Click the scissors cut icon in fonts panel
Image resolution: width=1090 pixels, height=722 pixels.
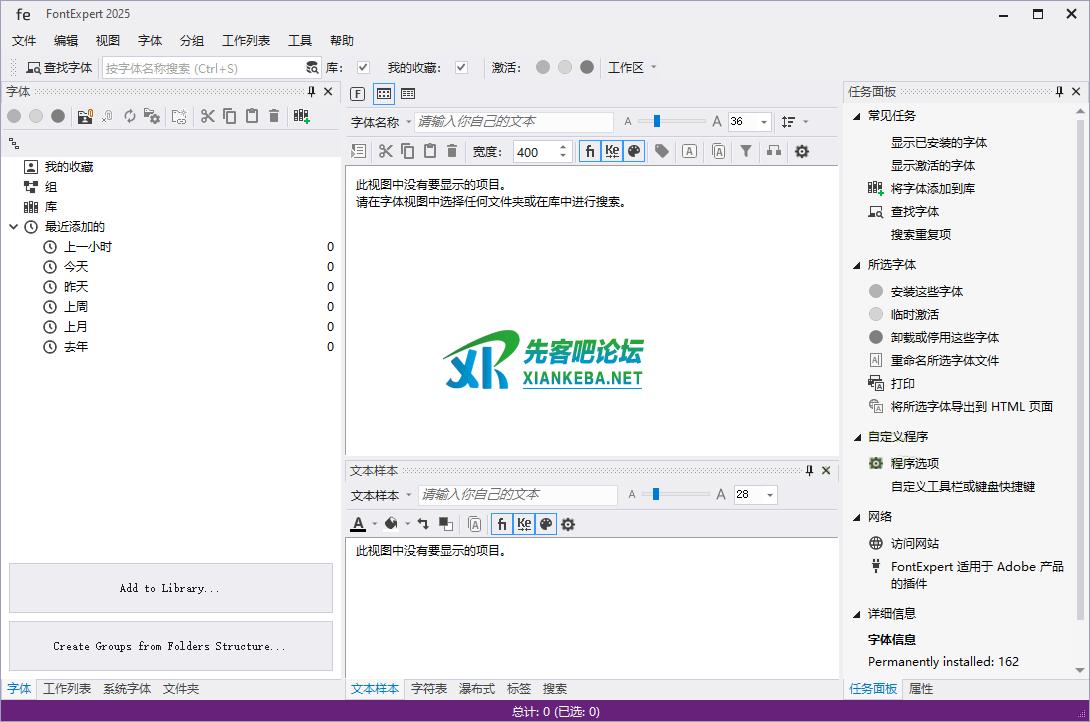point(207,116)
